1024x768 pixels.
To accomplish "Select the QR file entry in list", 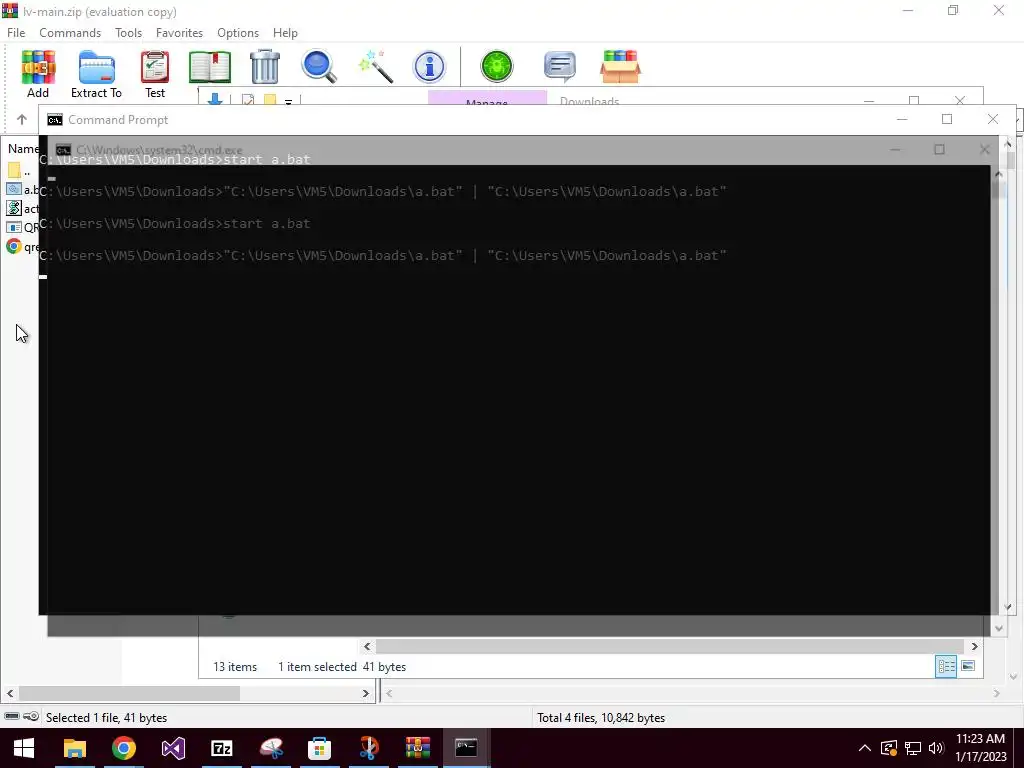I will (22, 227).
